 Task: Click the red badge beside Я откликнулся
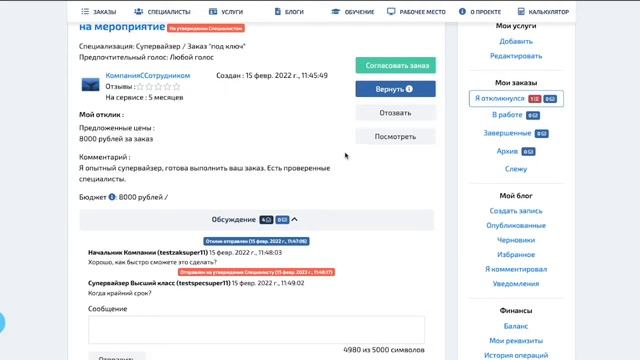[x=535, y=99]
